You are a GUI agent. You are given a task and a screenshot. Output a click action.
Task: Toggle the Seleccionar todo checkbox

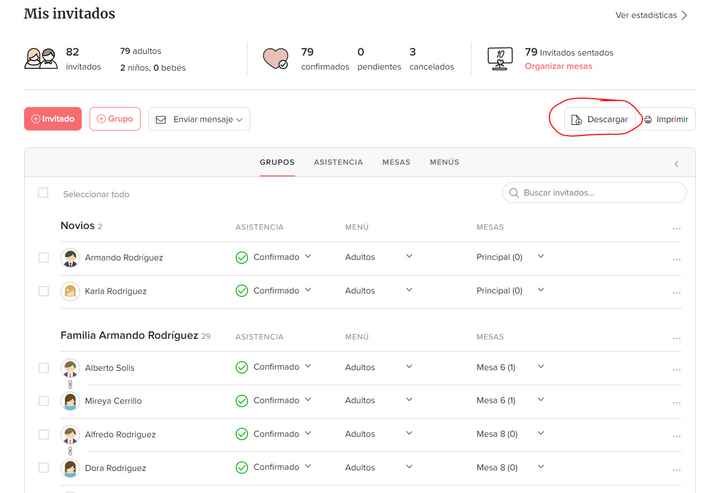[43, 193]
